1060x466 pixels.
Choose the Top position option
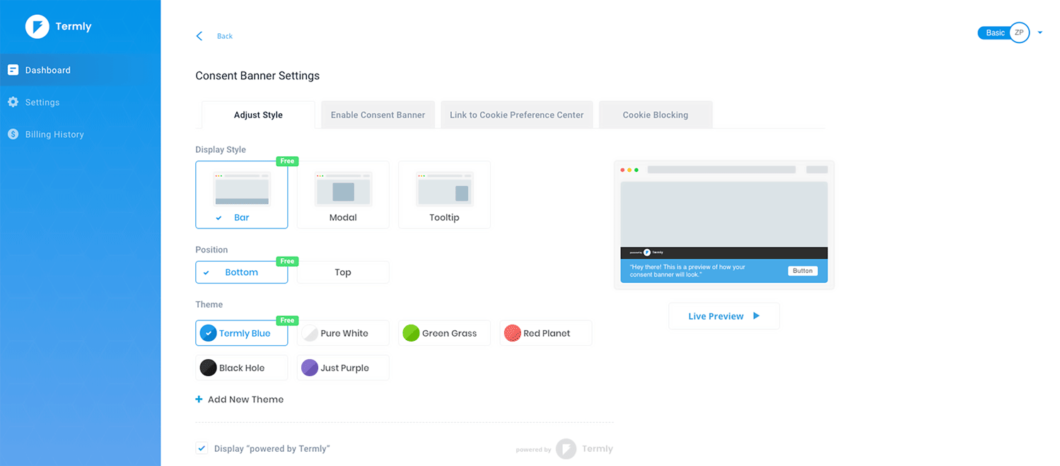coord(343,272)
